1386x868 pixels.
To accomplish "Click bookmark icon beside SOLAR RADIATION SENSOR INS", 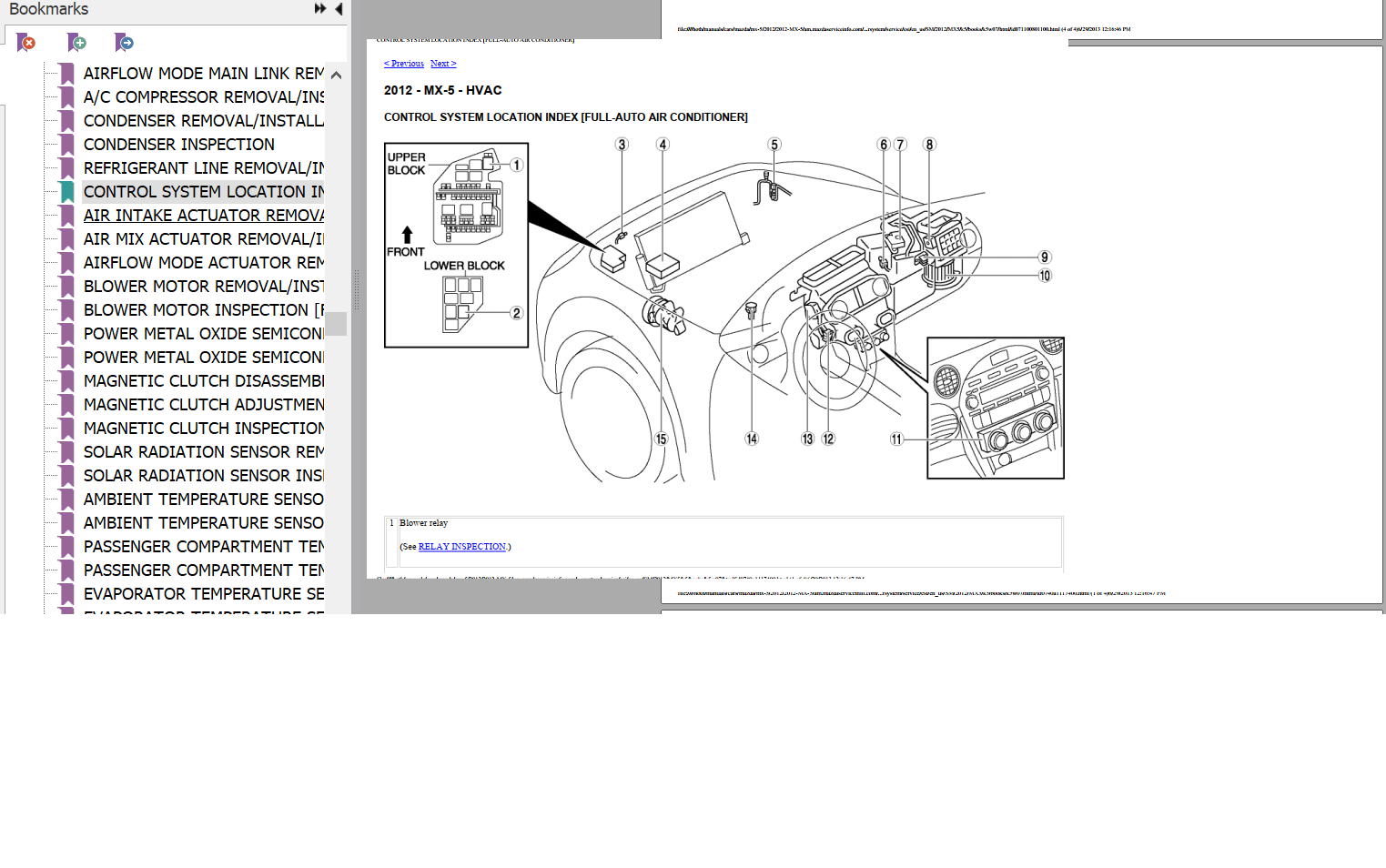I will [x=66, y=476].
